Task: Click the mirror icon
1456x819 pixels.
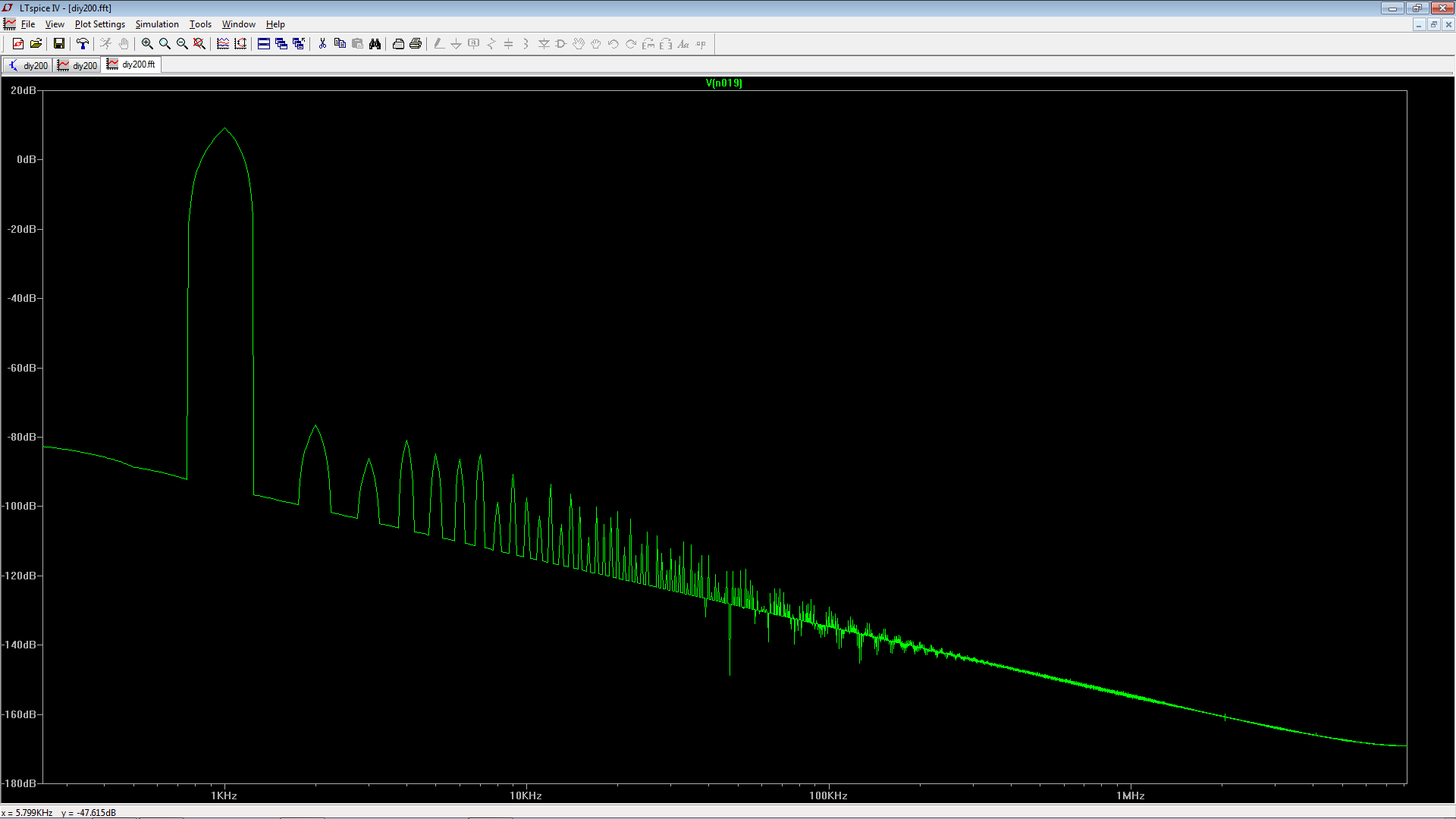Action: [x=666, y=44]
